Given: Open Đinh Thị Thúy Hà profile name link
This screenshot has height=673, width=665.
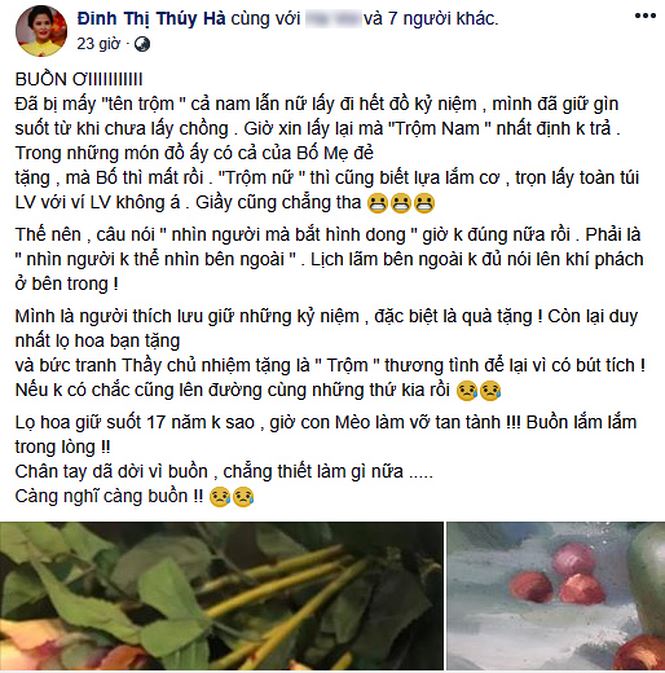Looking at the screenshot, I should click(x=151, y=18).
